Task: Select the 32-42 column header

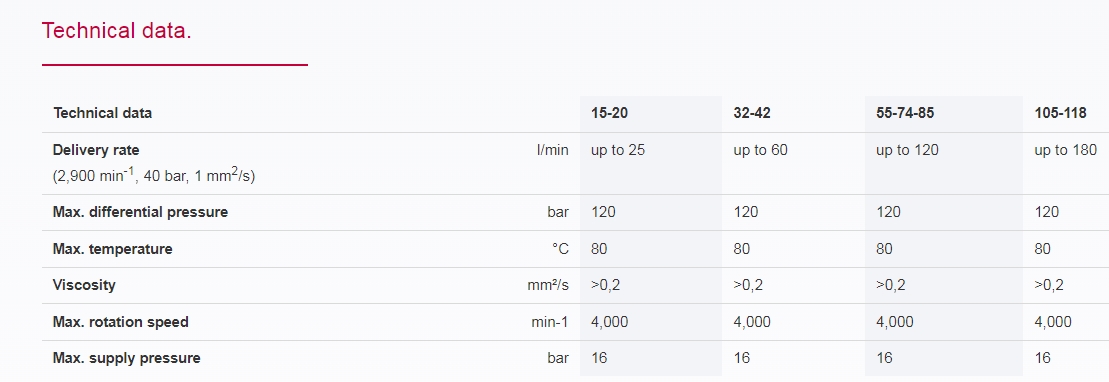Action: pyautogui.click(x=754, y=113)
